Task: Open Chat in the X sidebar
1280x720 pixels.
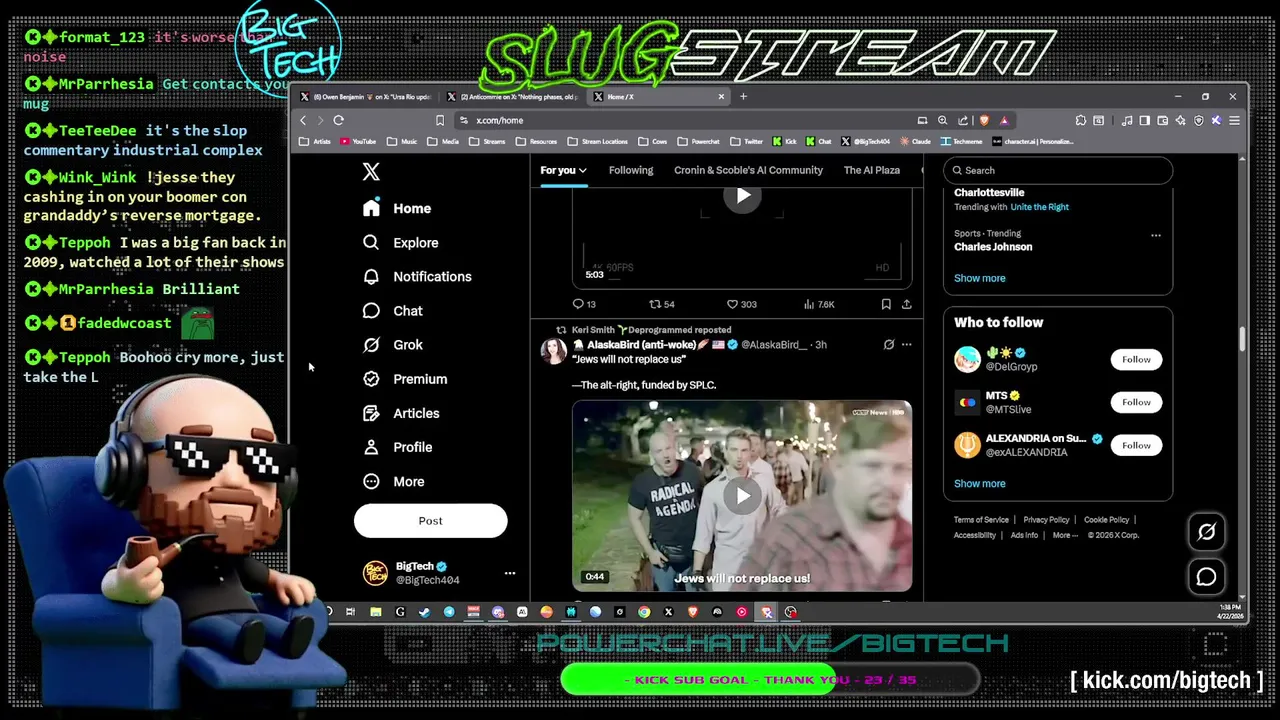Action: click(x=393, y=311)
